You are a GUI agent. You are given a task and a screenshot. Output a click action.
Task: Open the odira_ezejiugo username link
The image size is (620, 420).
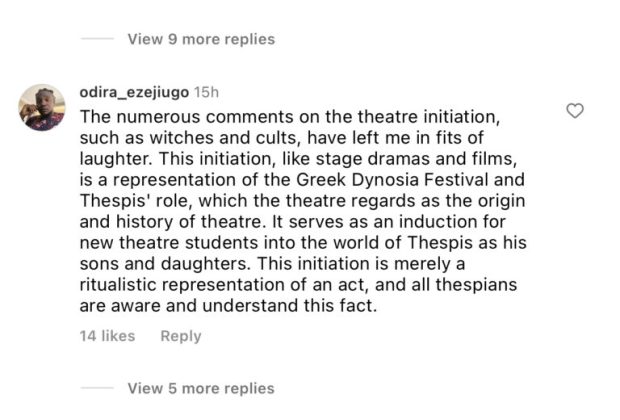pyautogui.click(x=134, y=92)
